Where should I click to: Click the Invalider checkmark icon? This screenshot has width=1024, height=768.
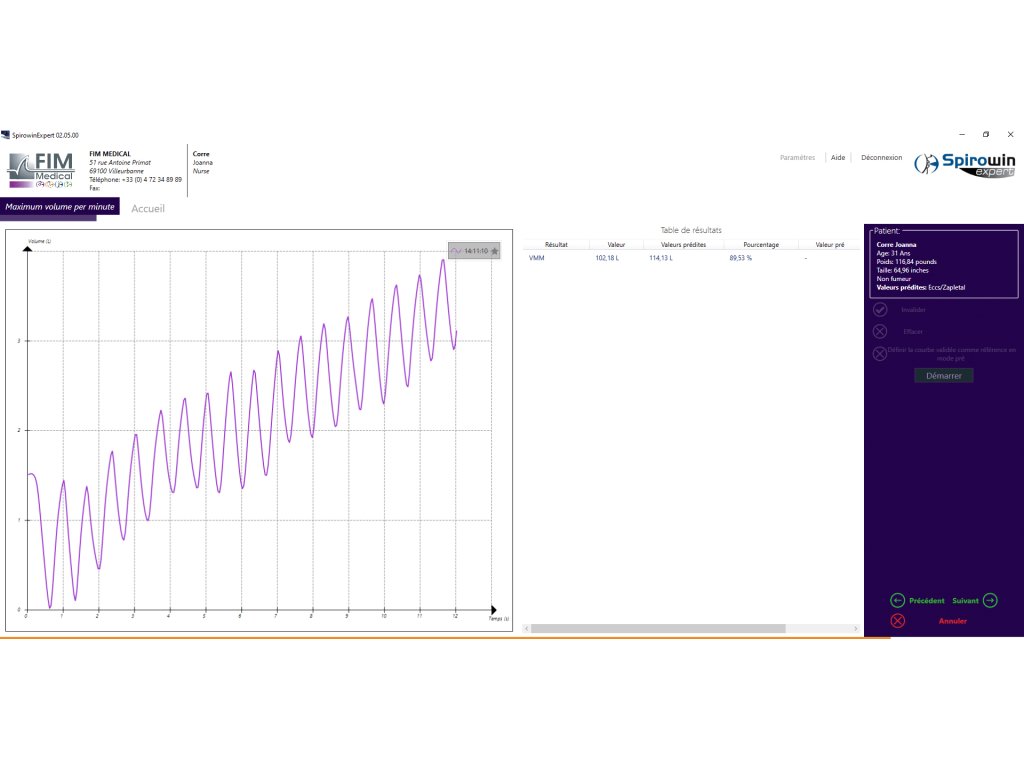click(880, 310)
